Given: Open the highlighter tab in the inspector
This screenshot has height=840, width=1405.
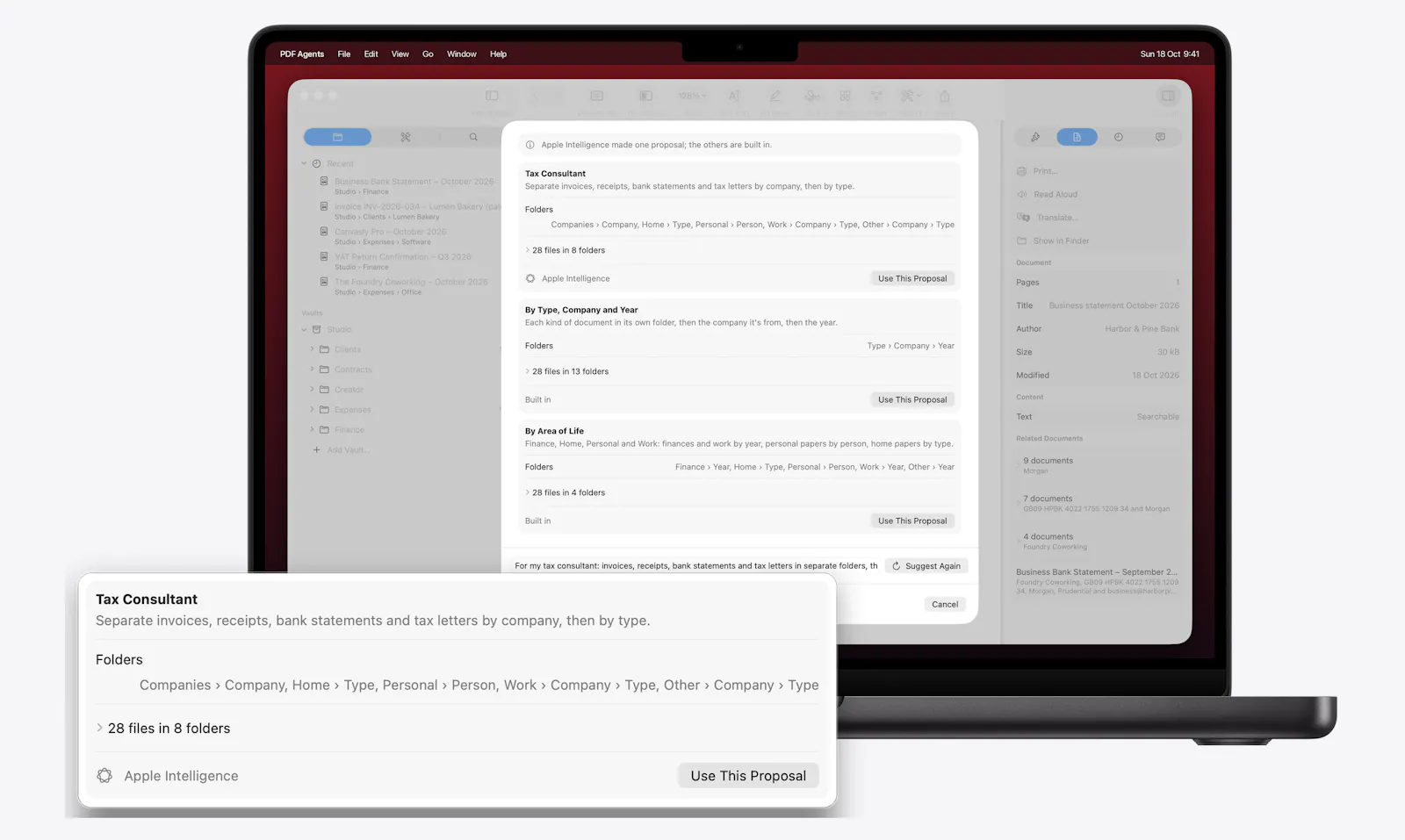Looking at the screenshot, I should click(1035, 137).
